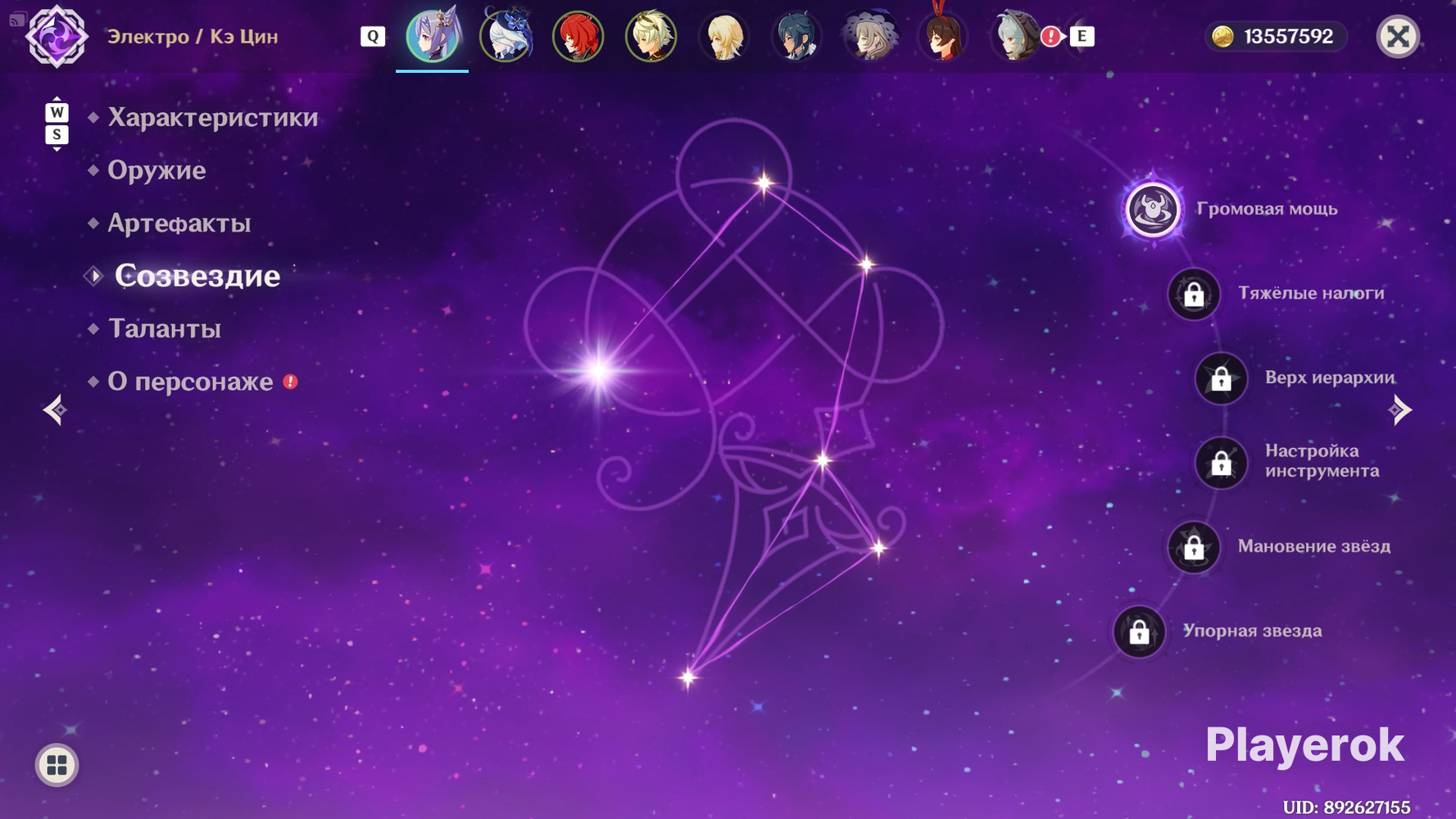Pick the pale-blond character with gold headpiece
This screenshot has height=819, width=1456.
coord(651,36)
